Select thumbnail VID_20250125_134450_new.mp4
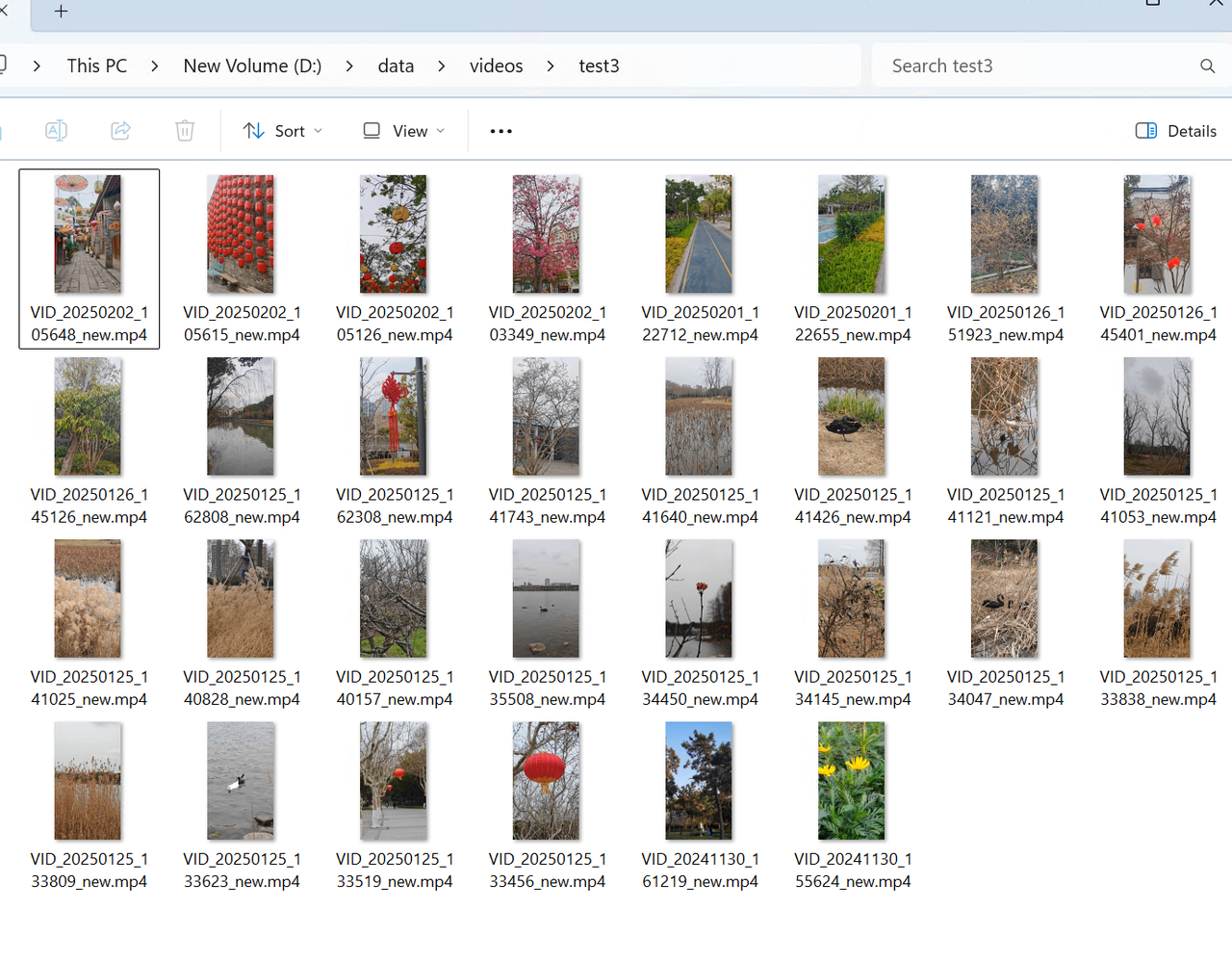 [x=699, y=598]
